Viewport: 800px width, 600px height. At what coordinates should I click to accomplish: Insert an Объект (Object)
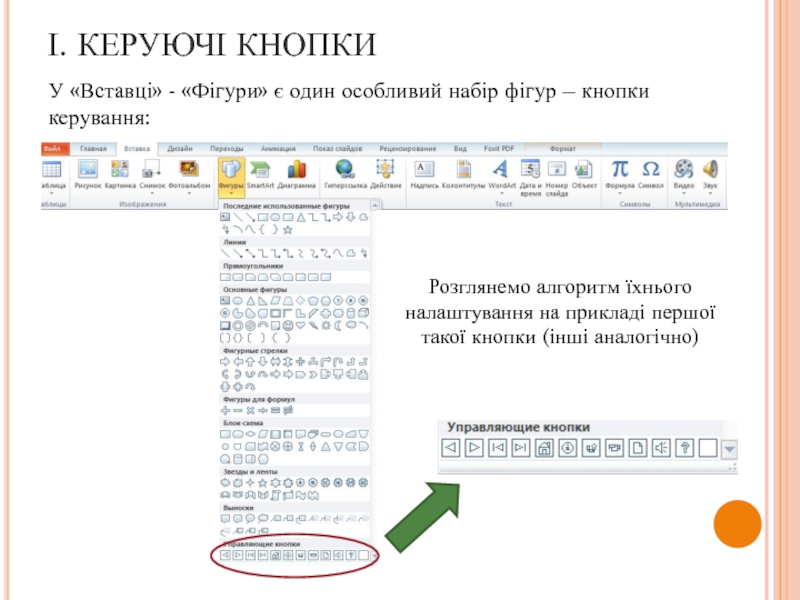[x=584, y=169]
